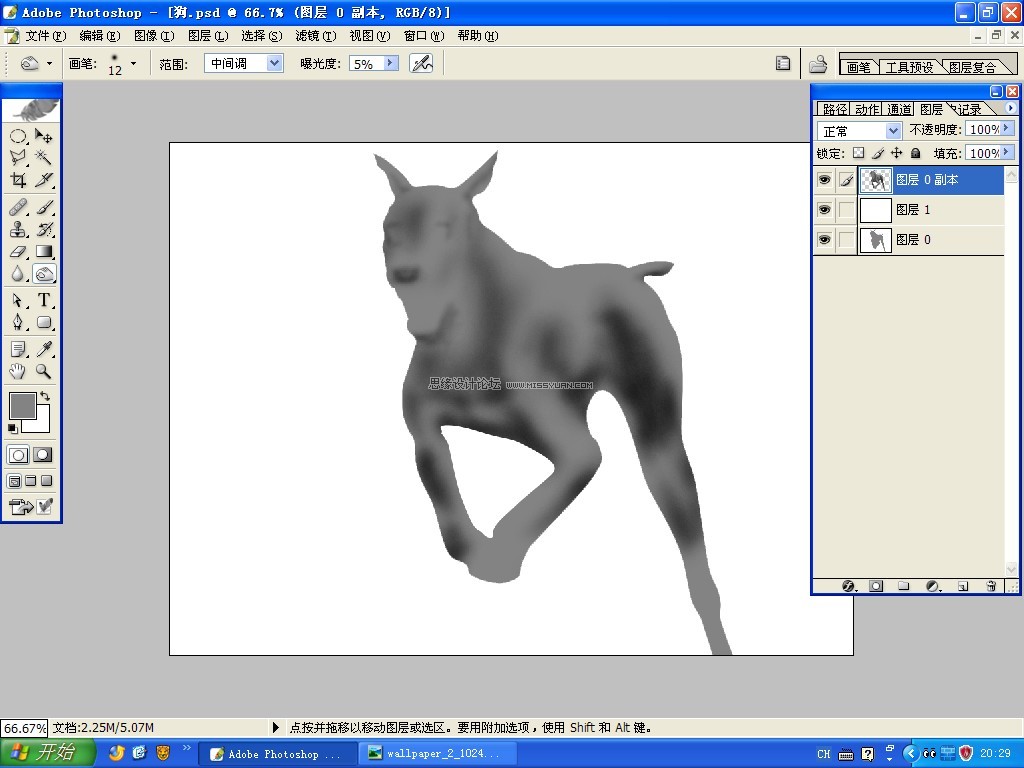
Task: Open the 不透明度 opacity slider arrow
Action: pos(1008,129)
